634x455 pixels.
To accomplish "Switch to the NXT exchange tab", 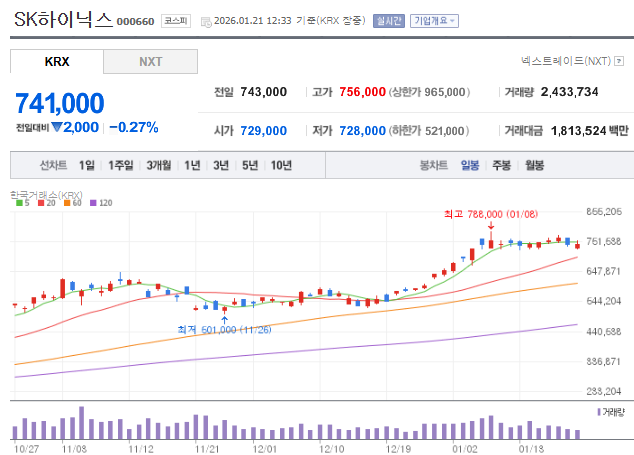I will [x=150, y=61].
